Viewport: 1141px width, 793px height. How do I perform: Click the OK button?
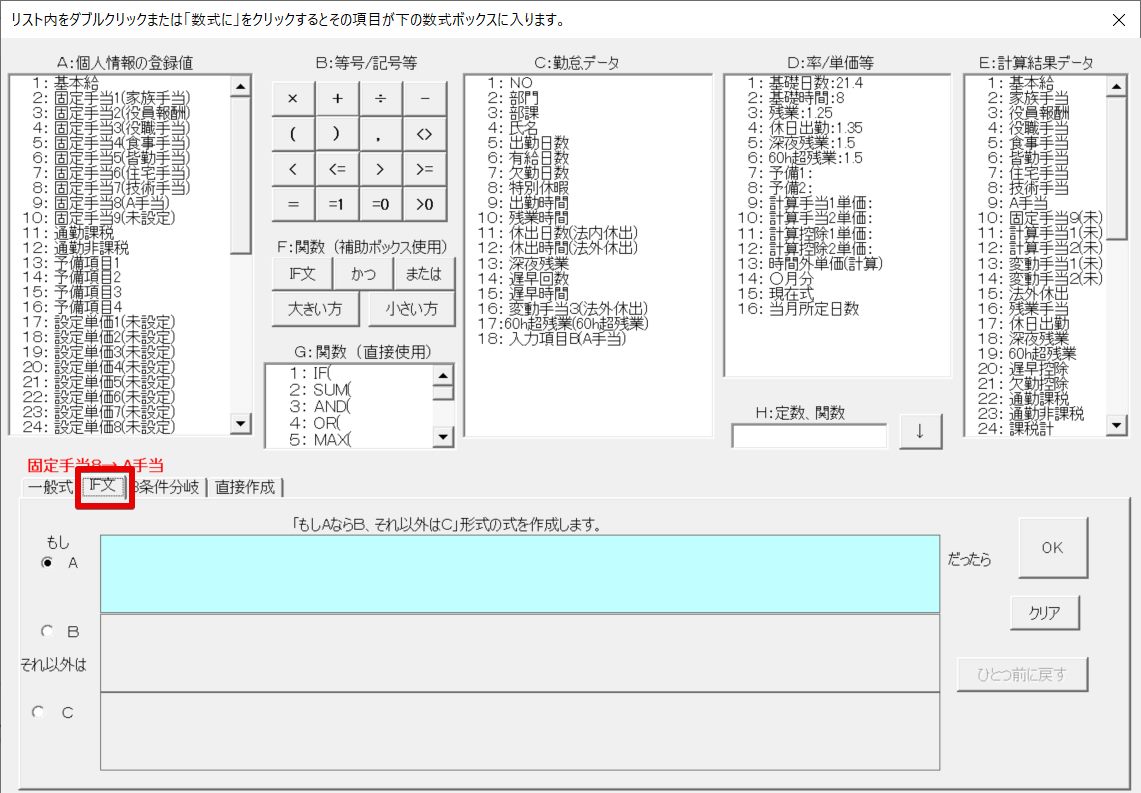tap(1052, 548)
